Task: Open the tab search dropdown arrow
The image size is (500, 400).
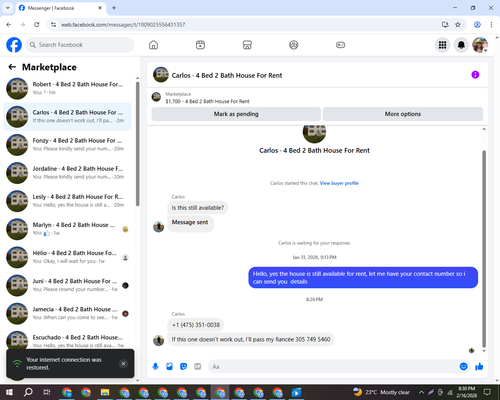Action: (8, 8)
